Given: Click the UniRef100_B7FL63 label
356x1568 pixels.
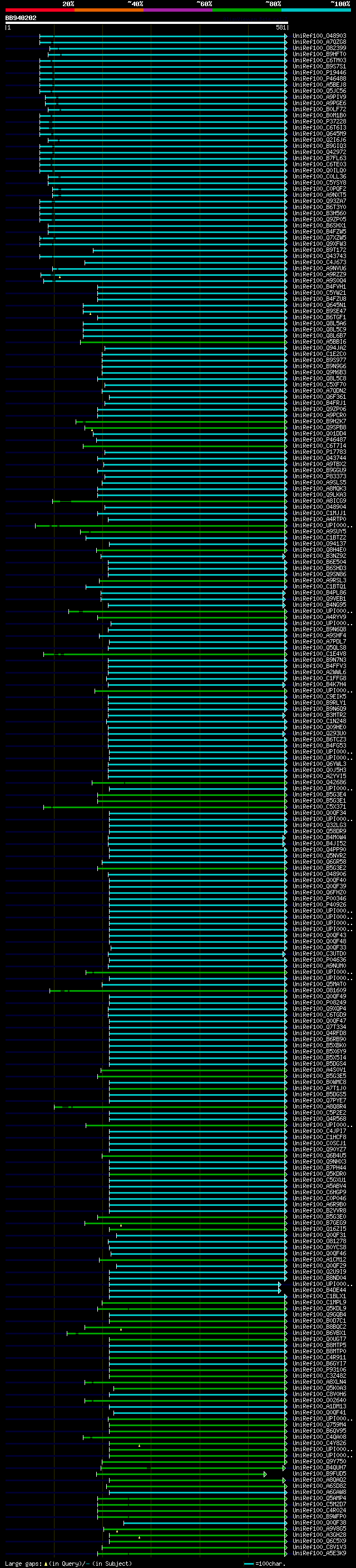Looking at the screenshot, I should 319,159.
